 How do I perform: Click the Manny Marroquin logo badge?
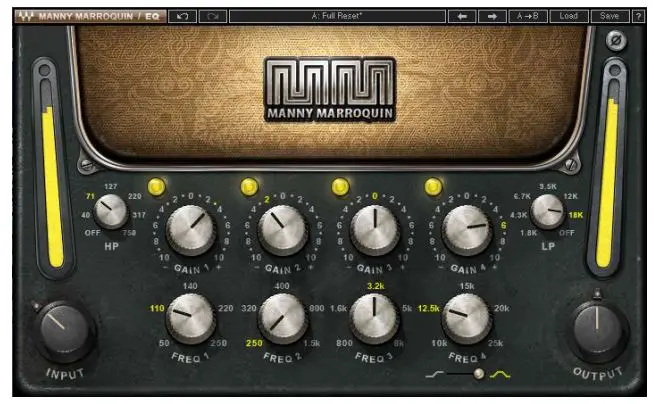[x=330, y=90]
